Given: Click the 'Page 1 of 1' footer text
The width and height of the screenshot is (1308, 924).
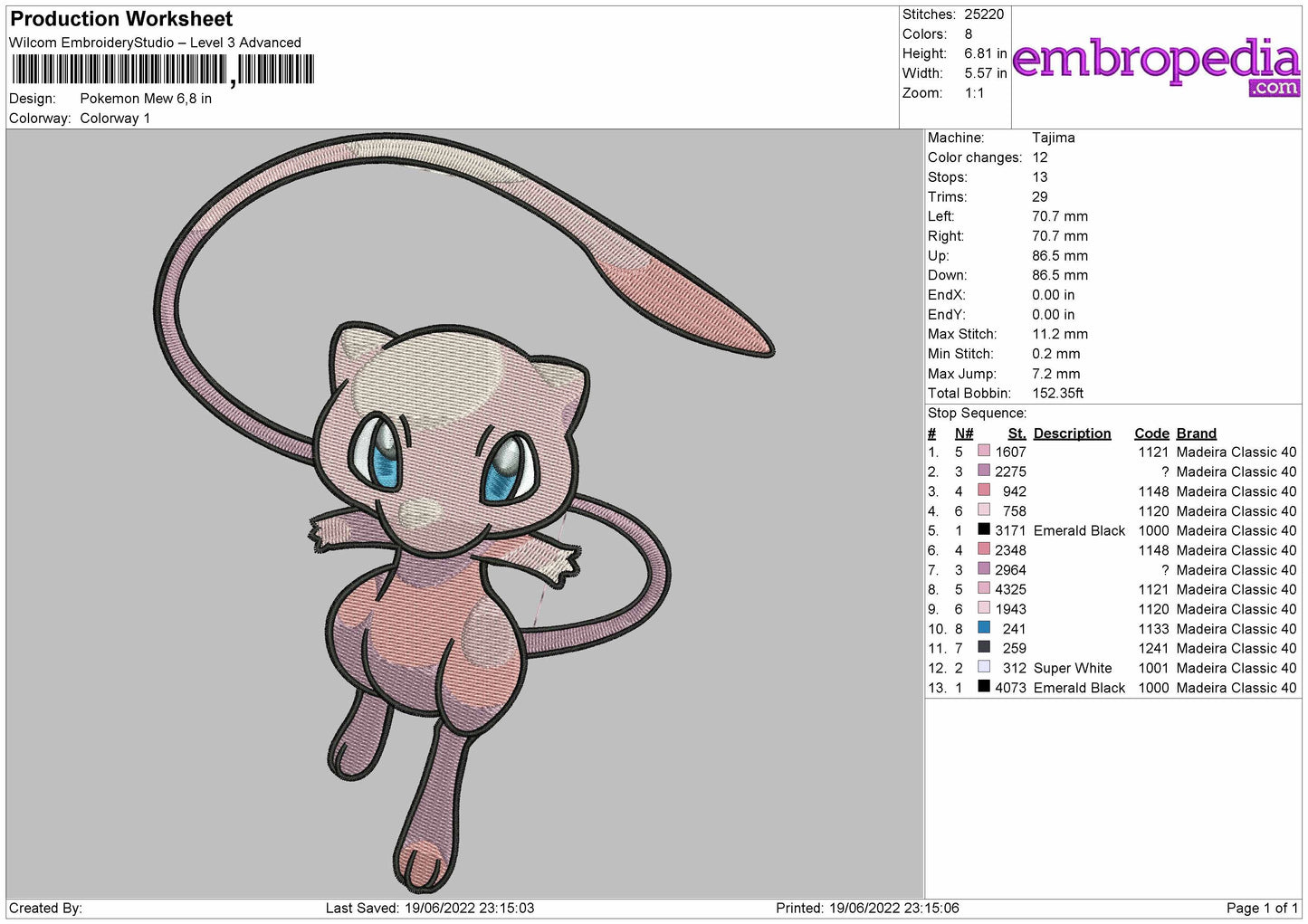Looking at the screenshot, I should tap(1262, 908).
